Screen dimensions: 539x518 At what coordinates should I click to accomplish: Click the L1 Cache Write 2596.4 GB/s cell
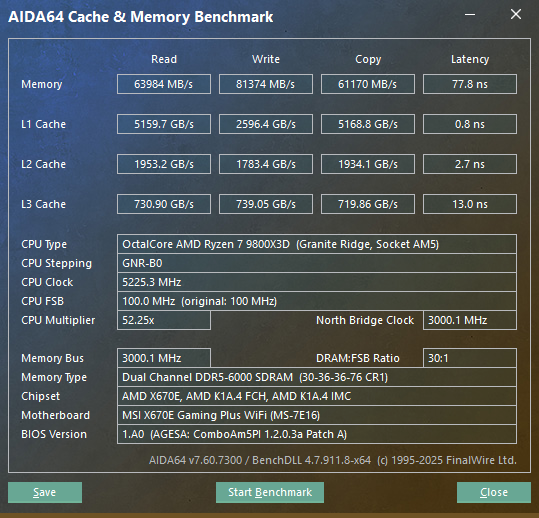(x=266, y=124)
